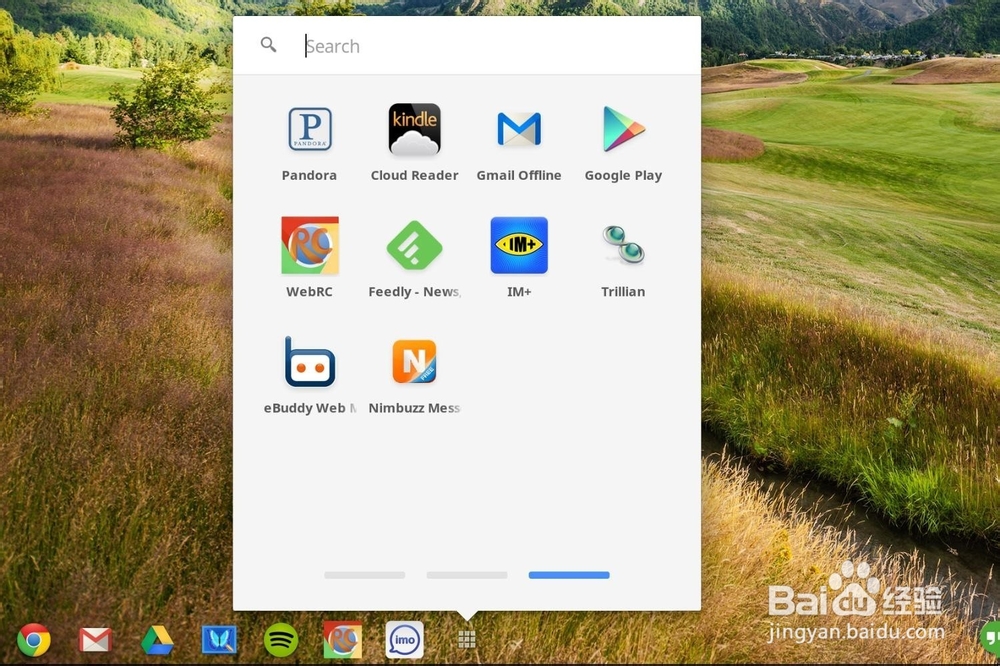Open Google Drive from the shelf

[x=157, y=640]
